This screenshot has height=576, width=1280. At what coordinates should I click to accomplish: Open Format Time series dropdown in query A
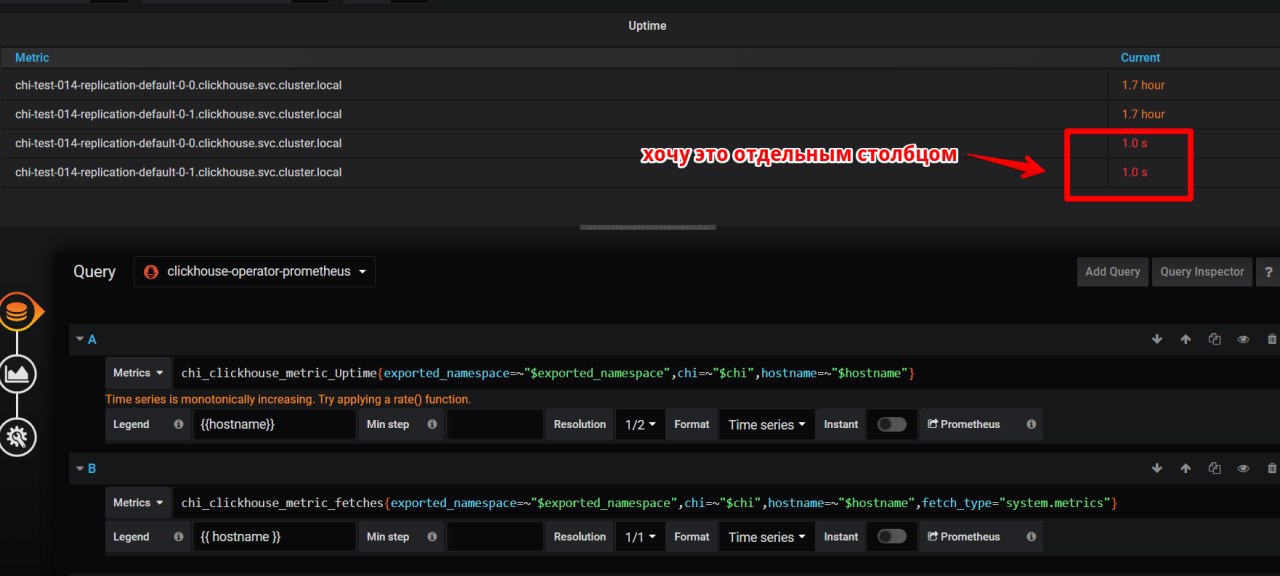coord(767,424)
